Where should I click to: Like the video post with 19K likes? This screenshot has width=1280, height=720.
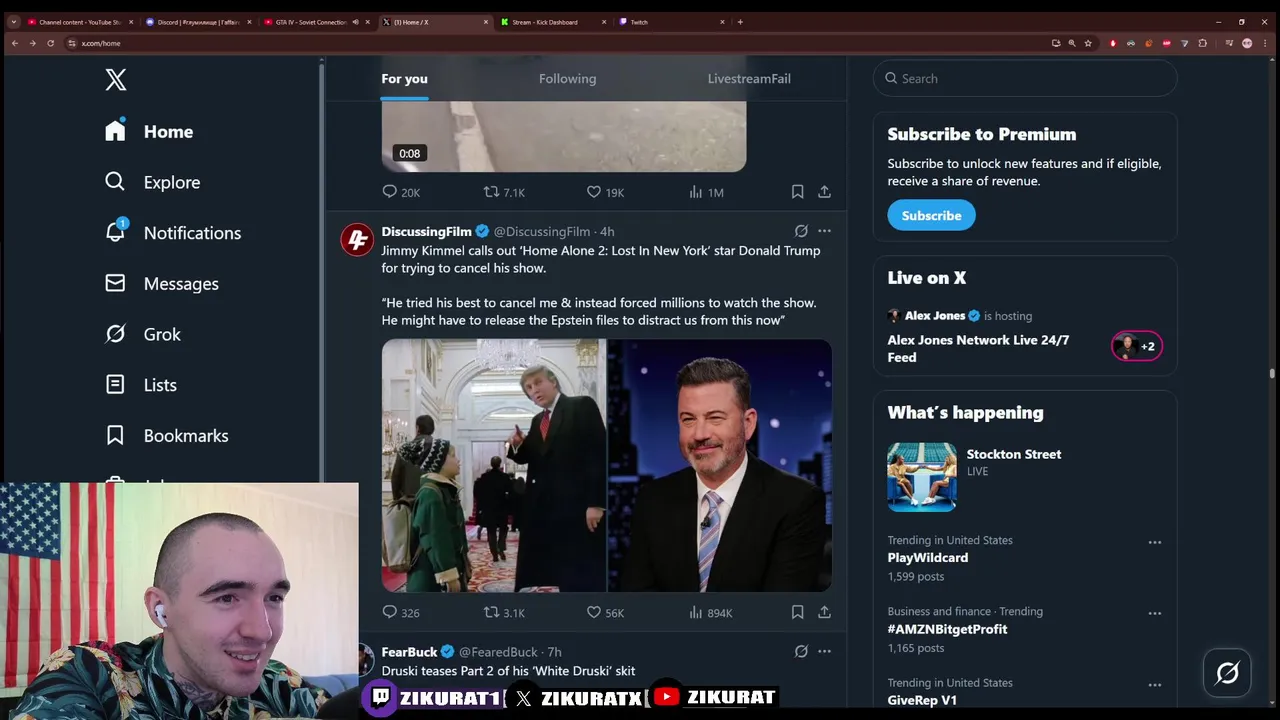point(605,192)
